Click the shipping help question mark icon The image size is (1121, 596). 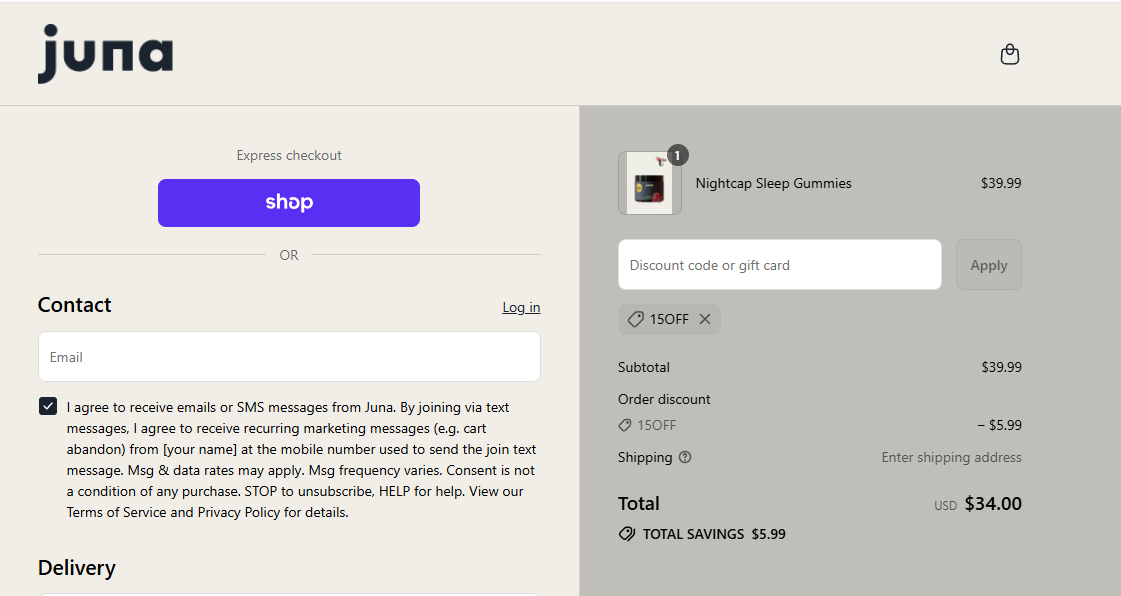[685, 457]
